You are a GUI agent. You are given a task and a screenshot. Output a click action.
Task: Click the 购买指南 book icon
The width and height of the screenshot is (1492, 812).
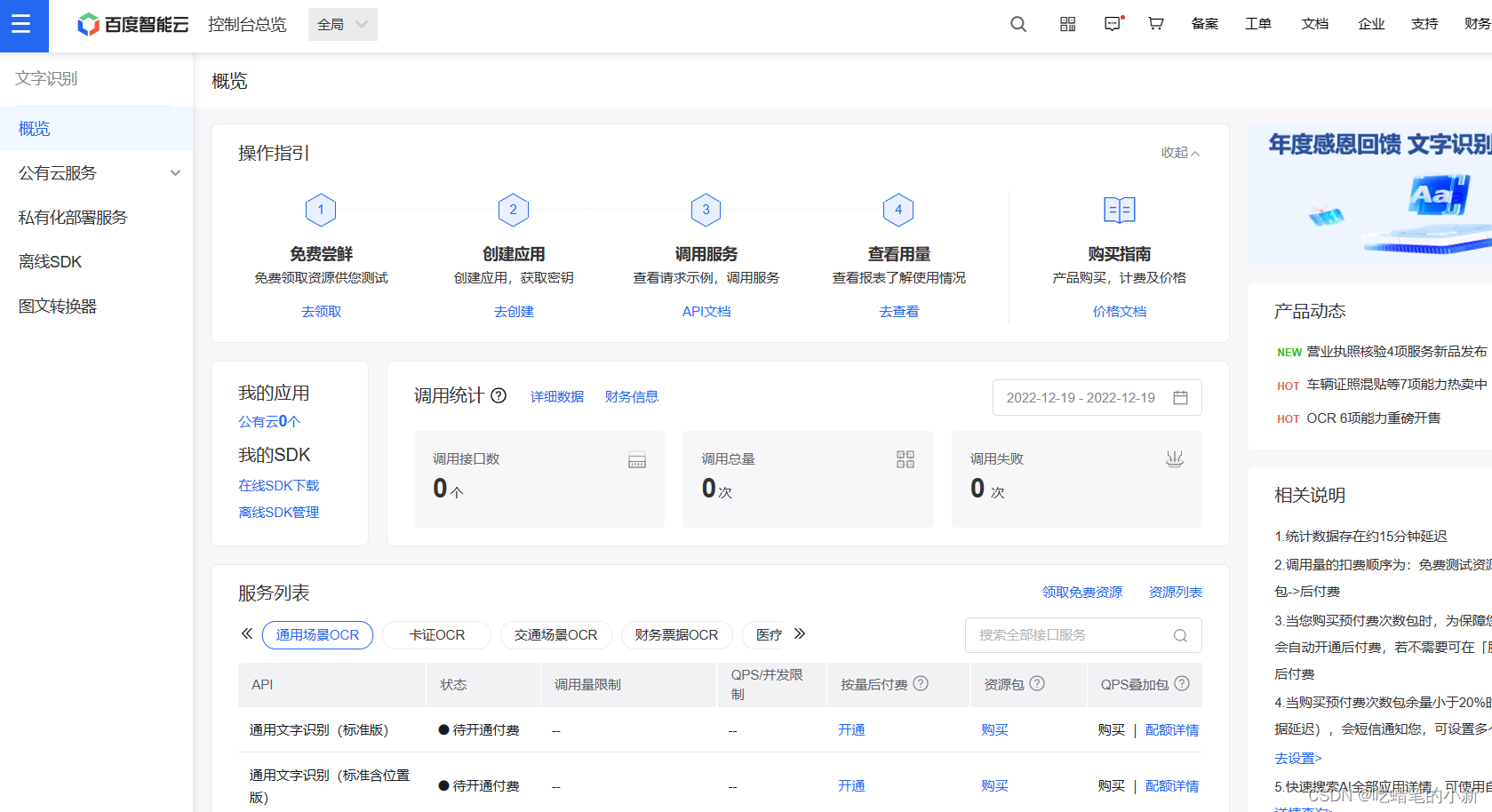pos(1120,210)
